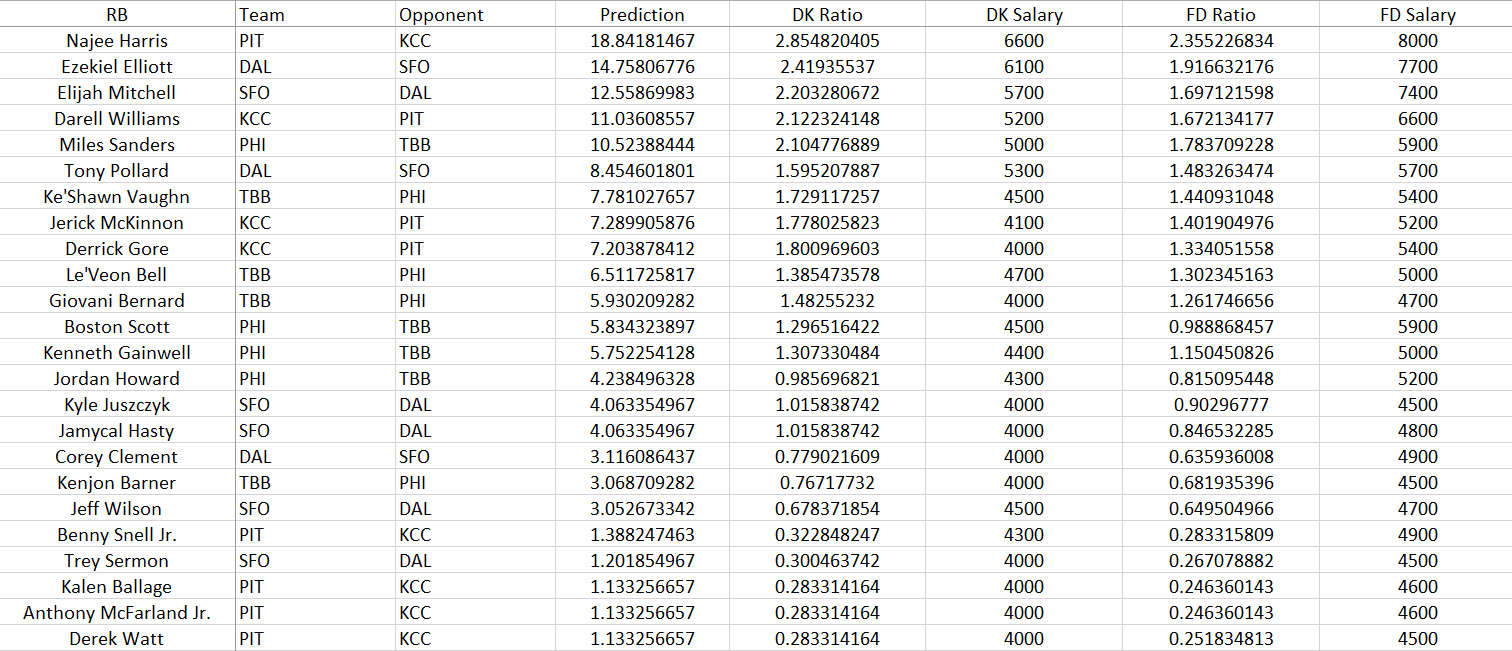Select prediction value 1.201854967
1512x651 pixels.
[642, 561]
